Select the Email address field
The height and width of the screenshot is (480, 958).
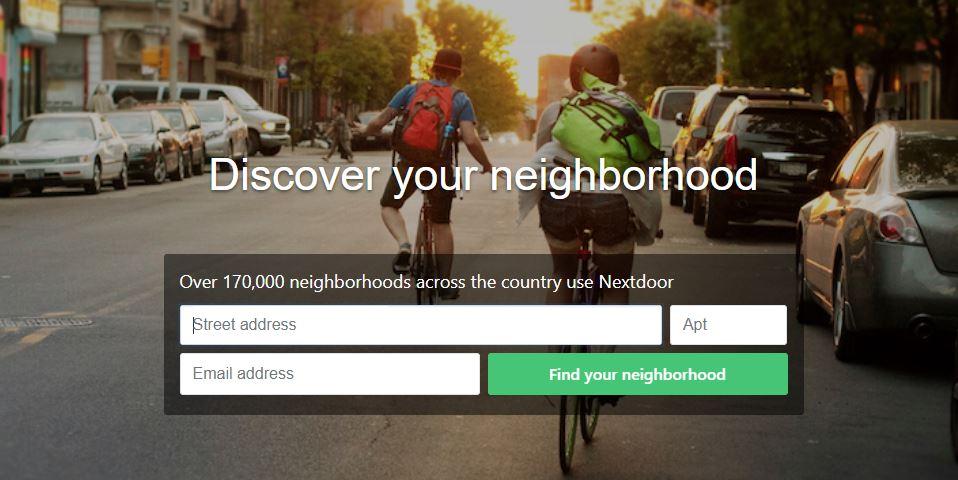330,374
